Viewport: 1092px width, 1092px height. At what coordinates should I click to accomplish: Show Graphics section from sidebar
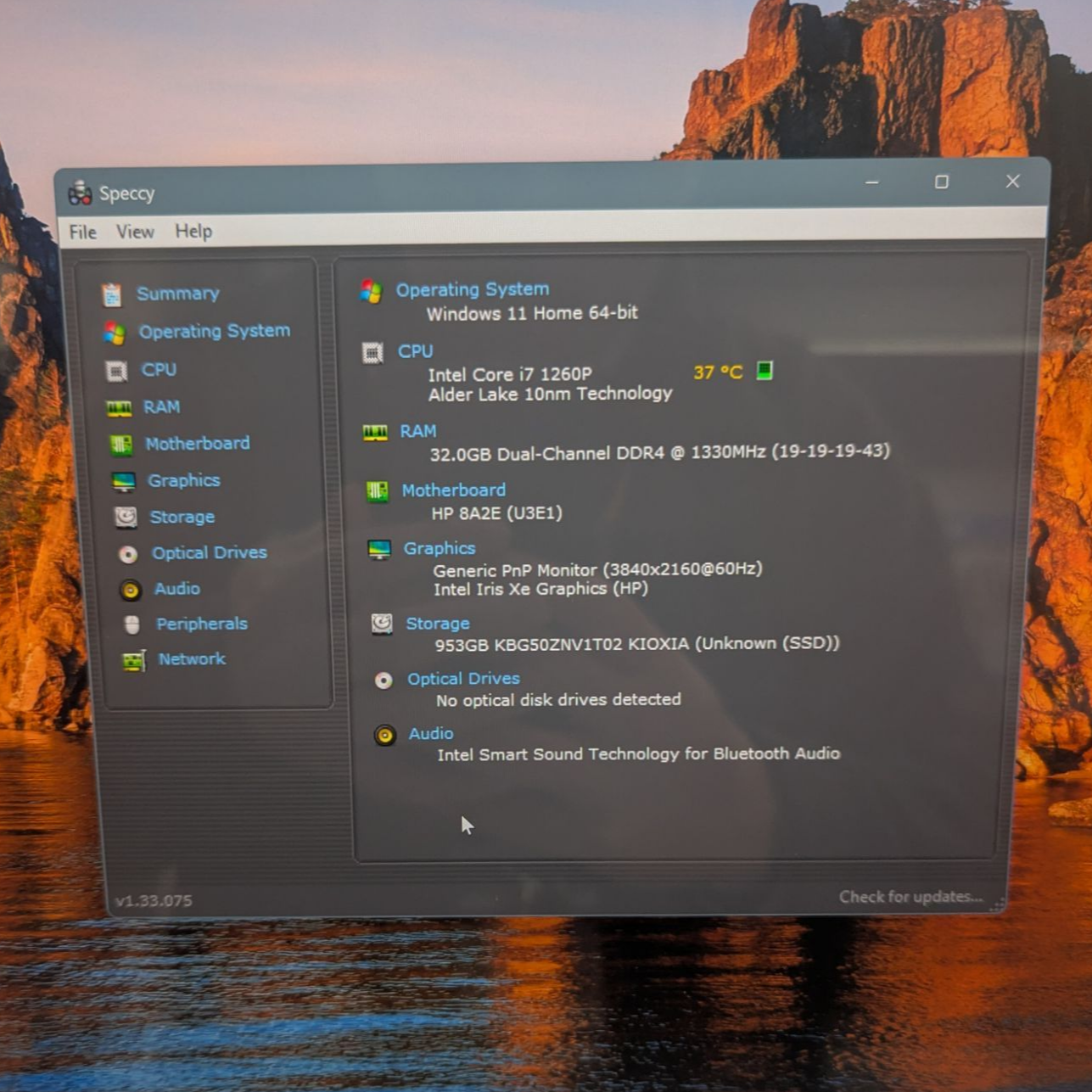tap(184, 480)
